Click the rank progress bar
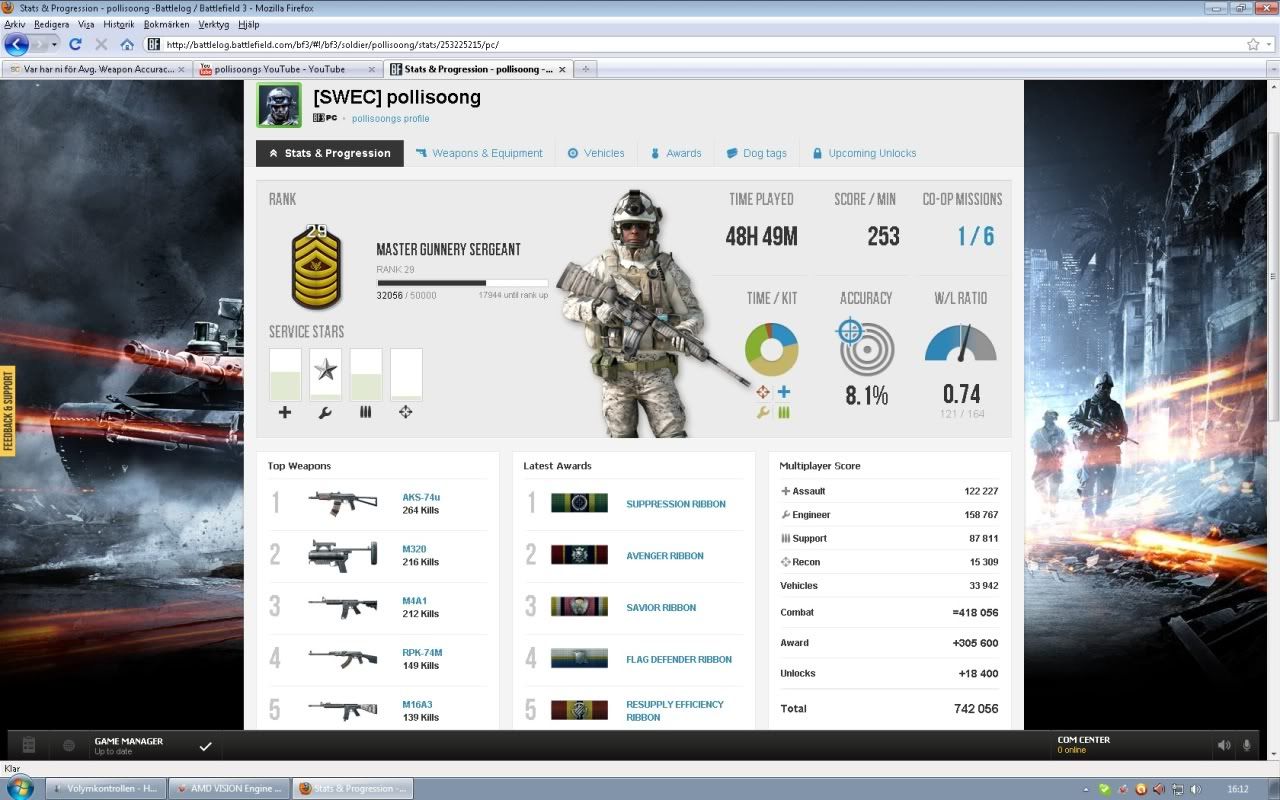Viewport: 1280px width, 800px height. (462, 283)
